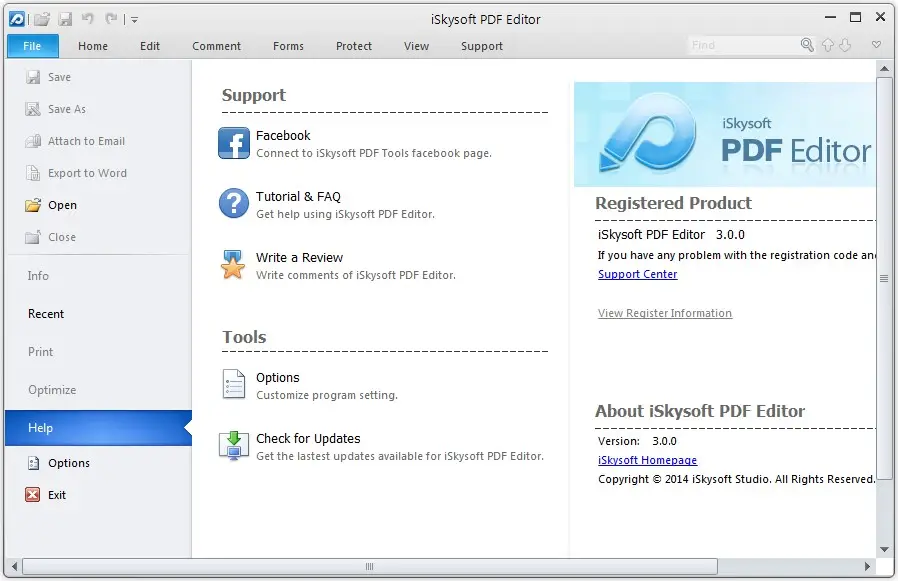
Task: Click the Open folder icon in sidebar
Action: [33, 205]
